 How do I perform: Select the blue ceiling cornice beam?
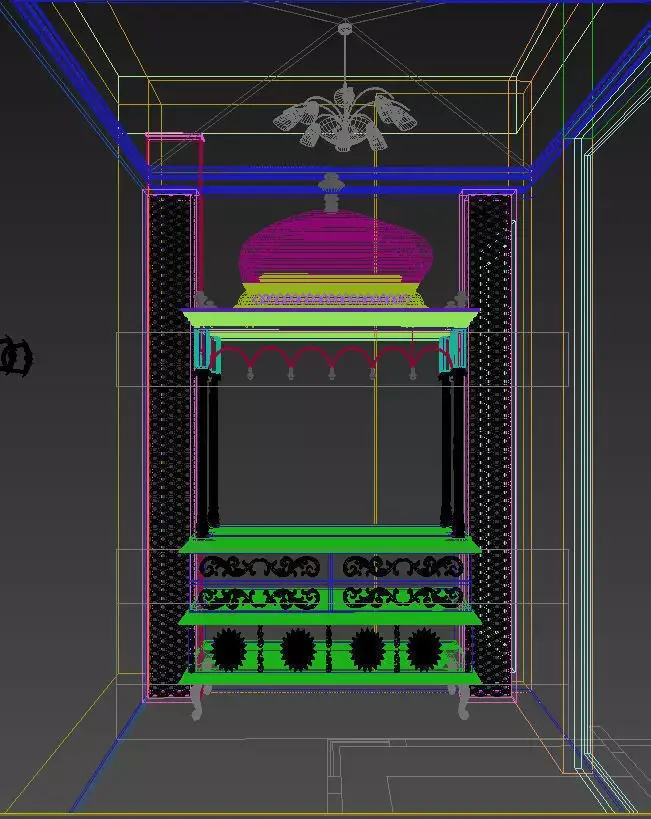point(340,180)
